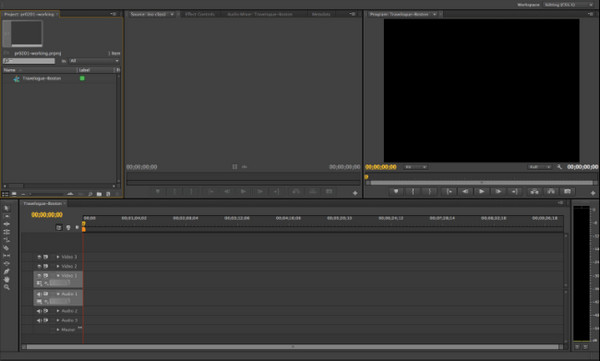The width and height of the screenshot is (600, 361).
Task: Select the Travelogue-Boston sequence in Project panel
Action: pos(42,78)
